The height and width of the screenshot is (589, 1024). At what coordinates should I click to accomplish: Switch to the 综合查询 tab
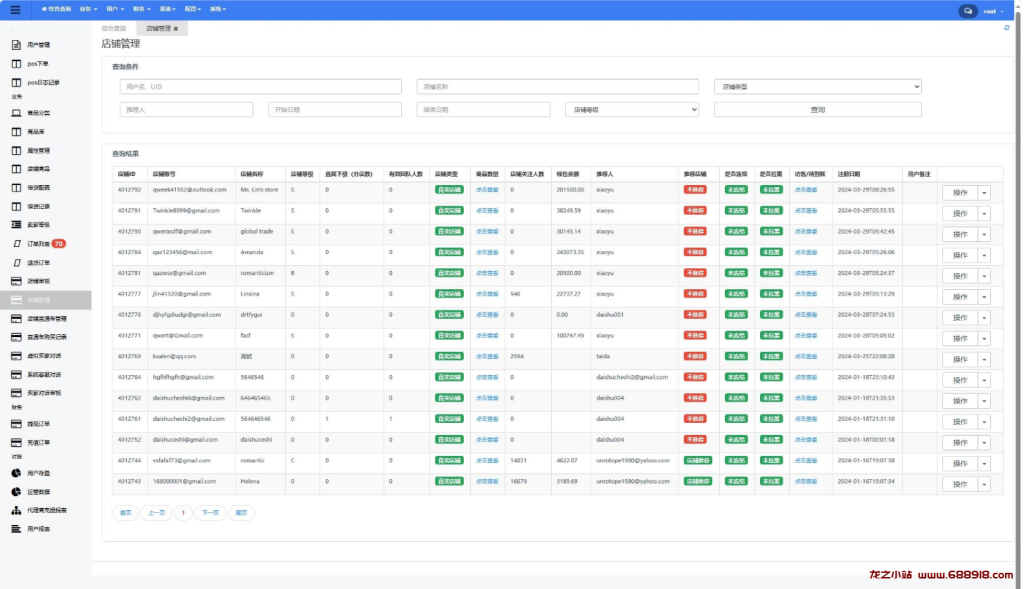coord(114,29)
